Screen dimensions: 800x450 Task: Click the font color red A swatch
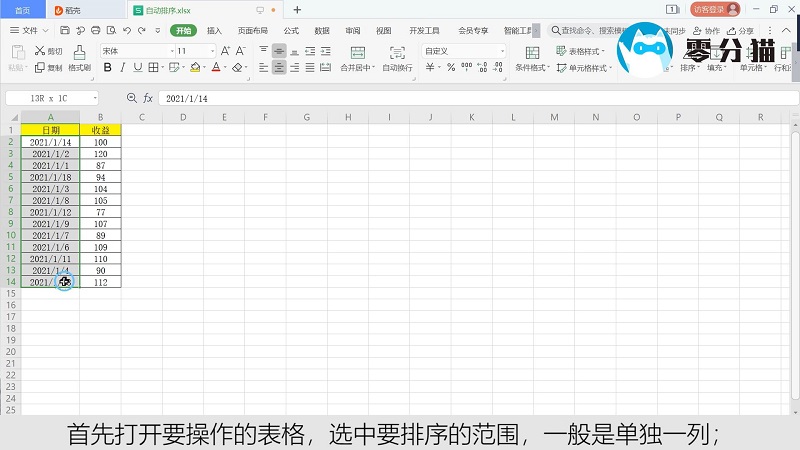(x=216, y=68)
